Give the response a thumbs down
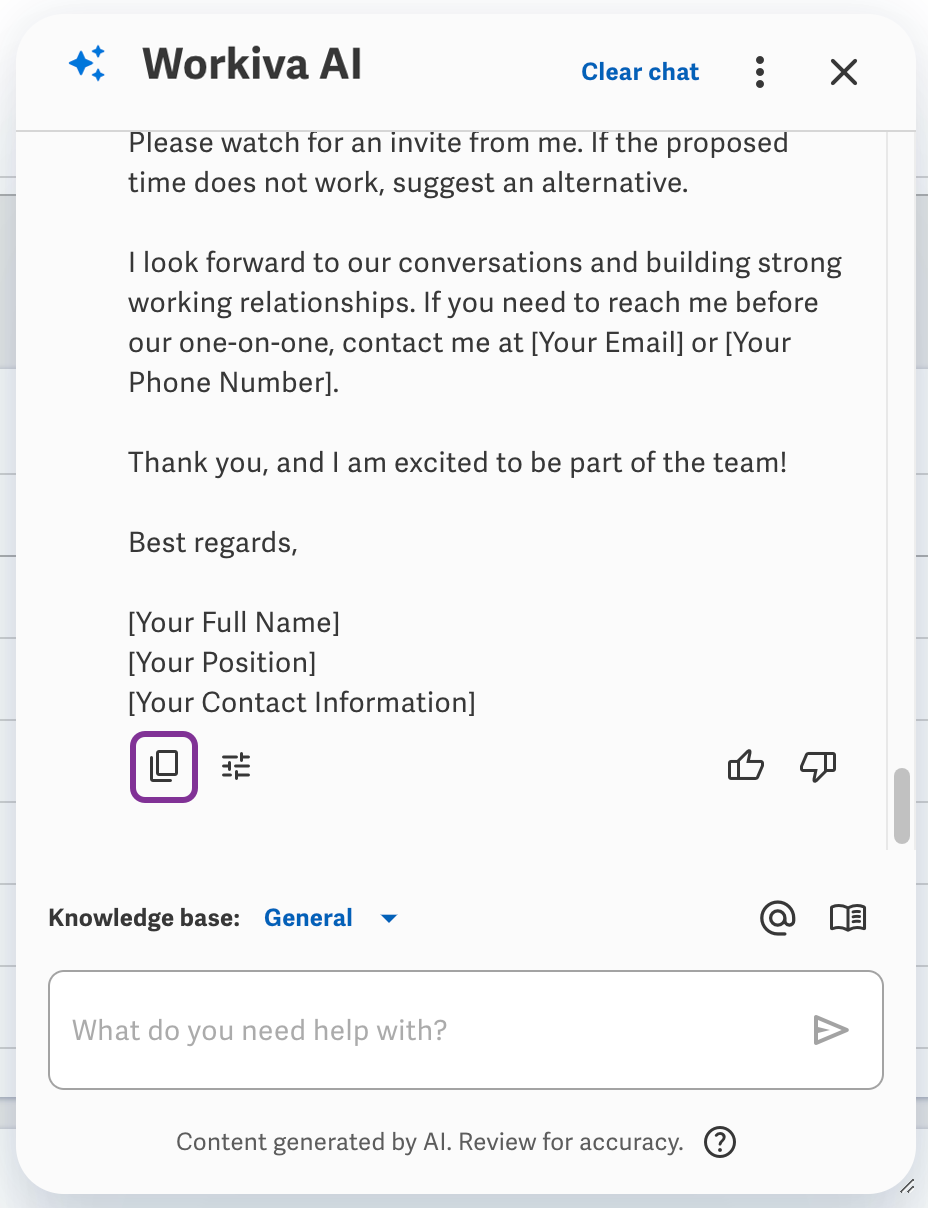This screenshot has height=1208, width=928. coord(818,767)
